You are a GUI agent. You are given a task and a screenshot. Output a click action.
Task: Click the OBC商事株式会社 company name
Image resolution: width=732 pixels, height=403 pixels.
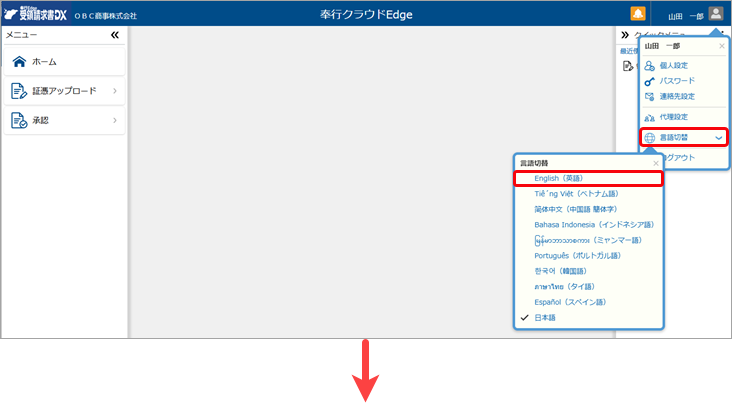tap(106, 16)
